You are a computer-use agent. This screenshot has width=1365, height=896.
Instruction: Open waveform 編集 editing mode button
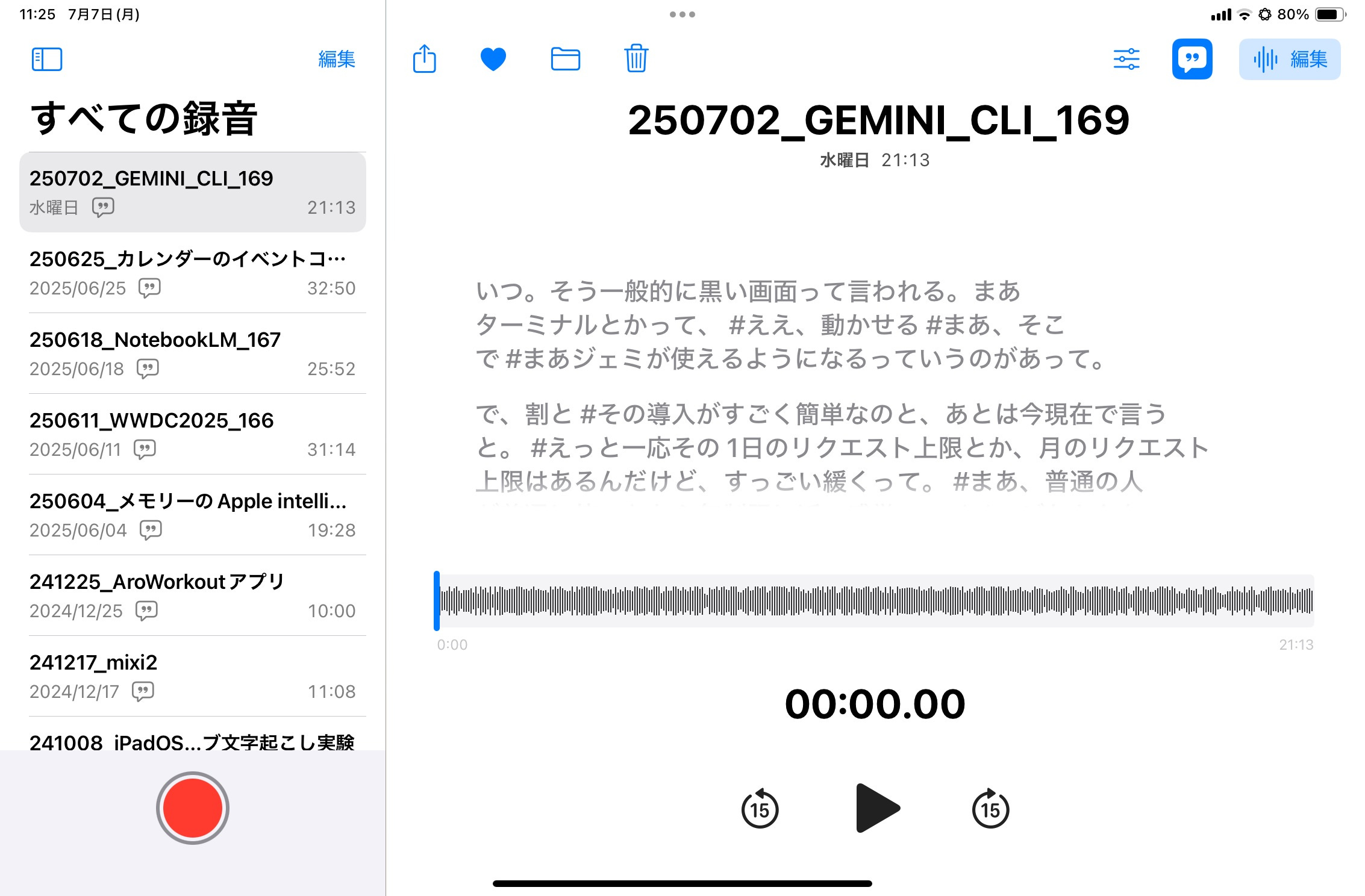tap(1290, 59)
